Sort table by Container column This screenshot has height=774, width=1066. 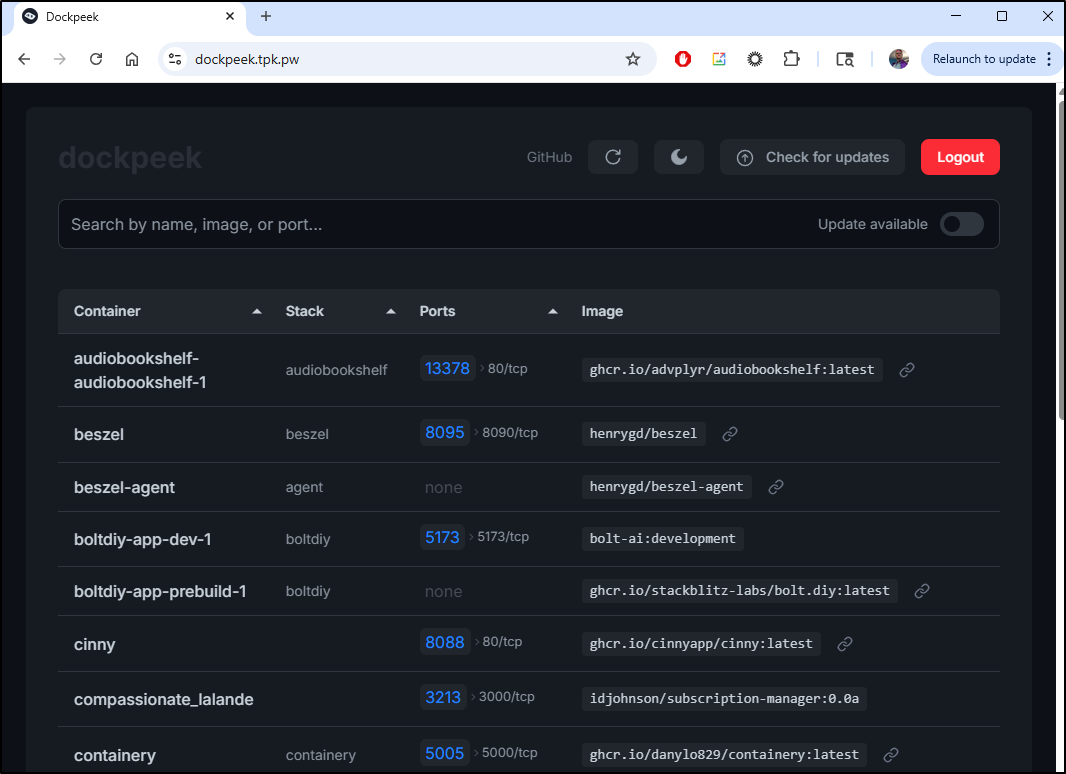(x=168, y=312)
